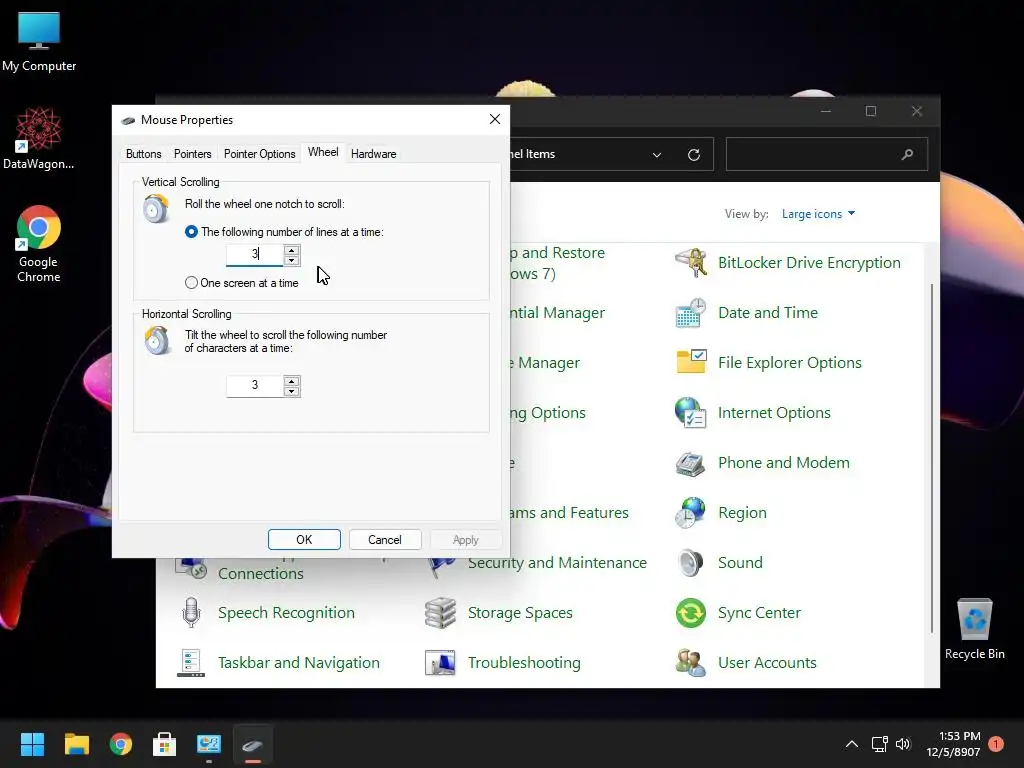Select 'The following number of lines' option
Screen dimensions: 1024x768
tap(191, 232)
